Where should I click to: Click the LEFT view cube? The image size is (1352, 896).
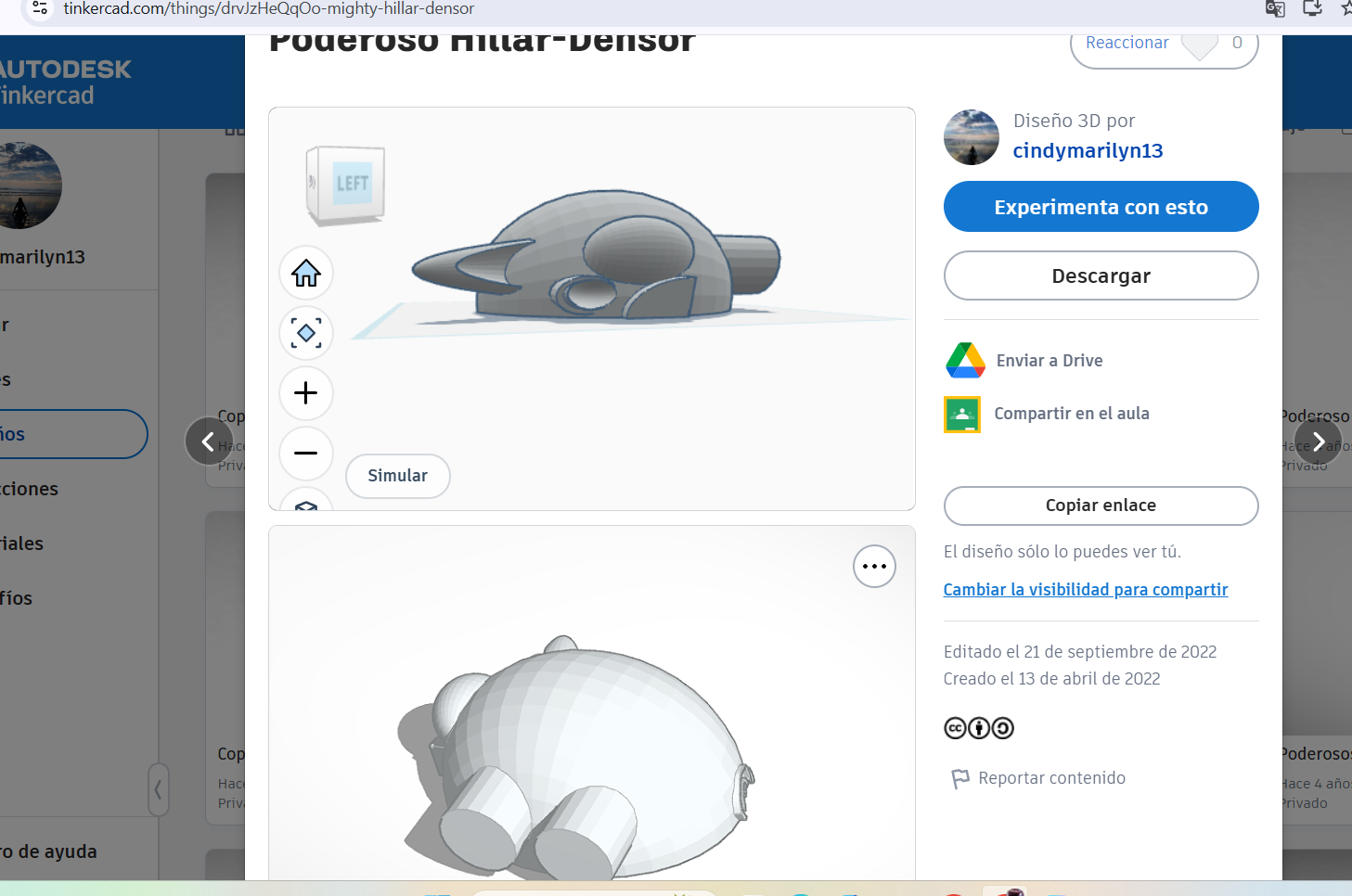pyautogui.click(x=348, y=185)
